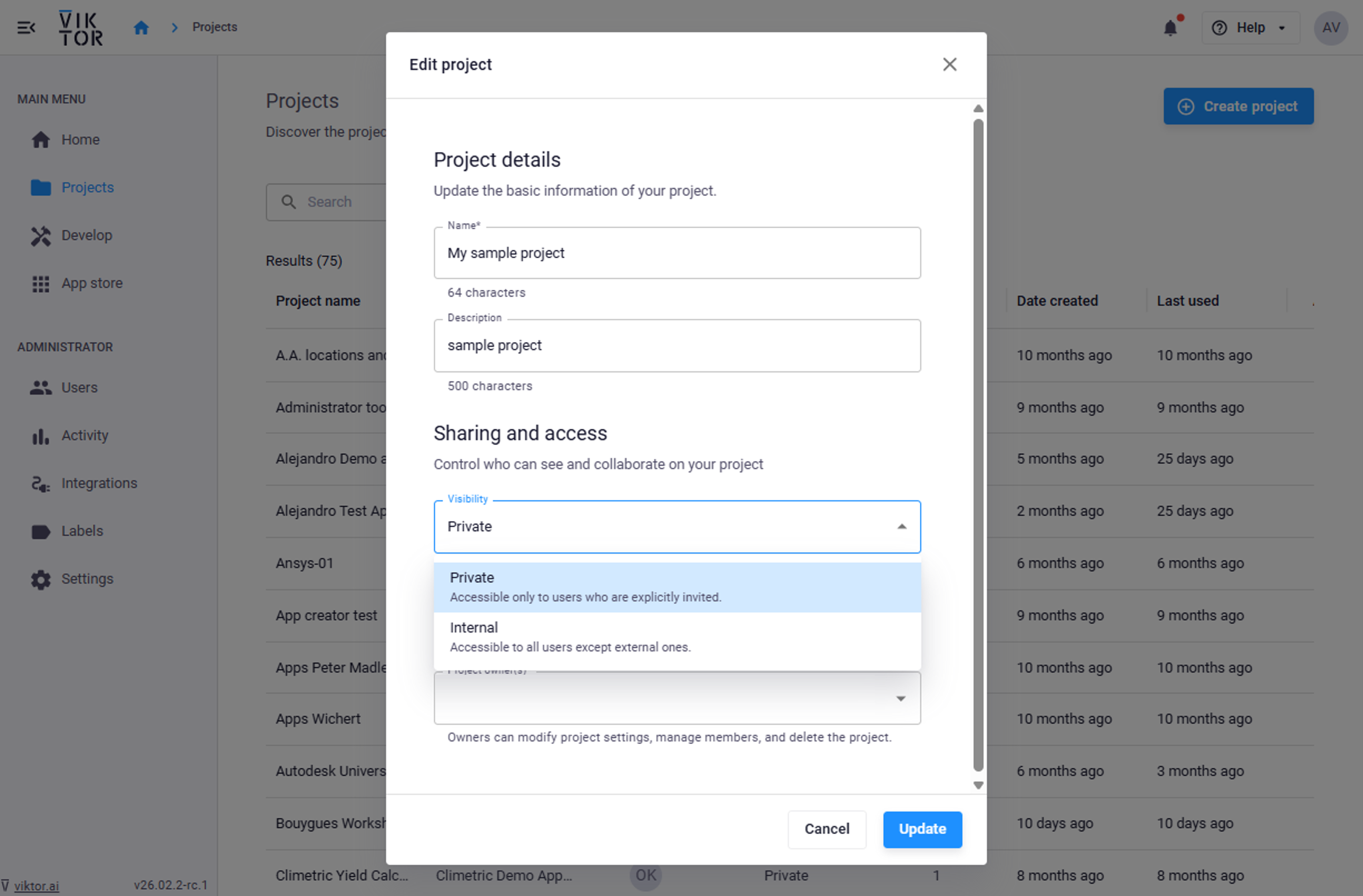Image resolution: width=1363 pixels, height=896 pixels.
Task: Click the Update button
Action: point(922,829)
